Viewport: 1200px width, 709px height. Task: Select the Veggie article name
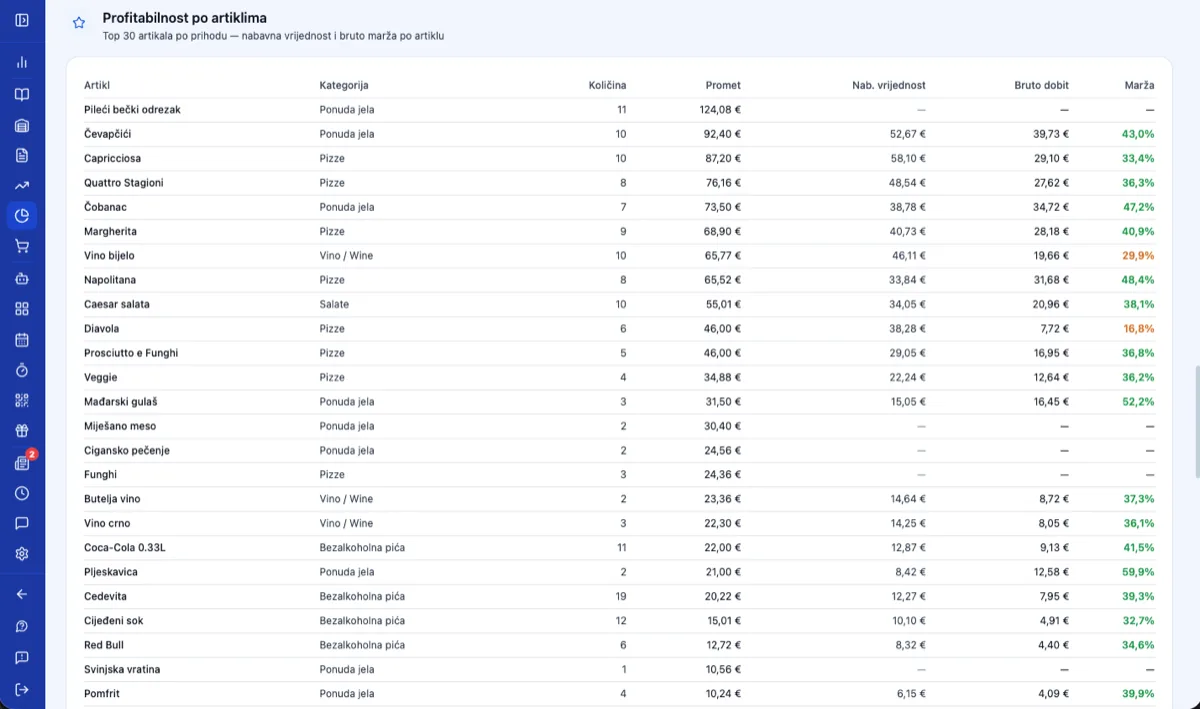[101, 377]
